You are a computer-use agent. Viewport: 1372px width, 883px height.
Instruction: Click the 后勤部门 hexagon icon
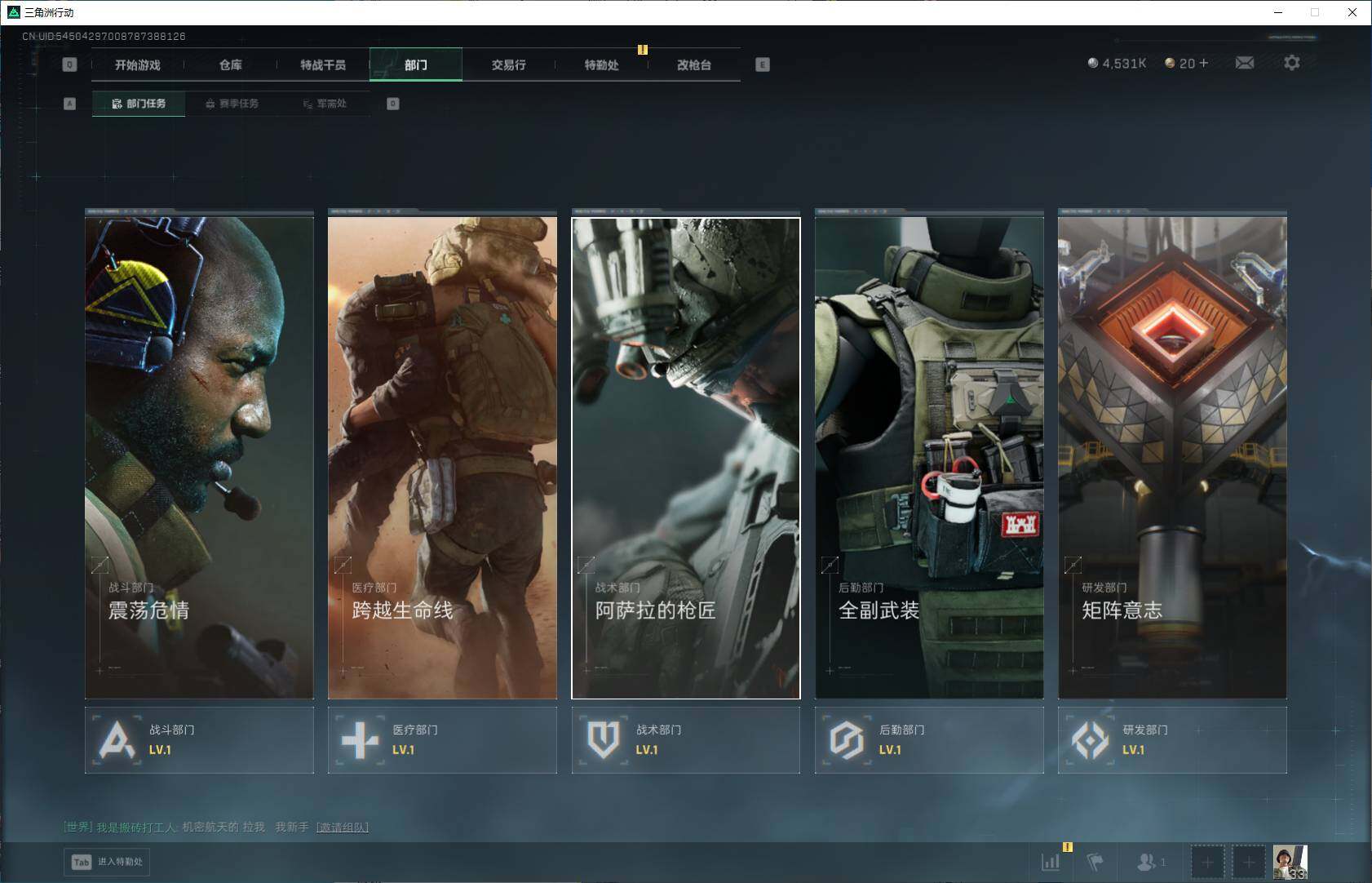tap(846, 740)
